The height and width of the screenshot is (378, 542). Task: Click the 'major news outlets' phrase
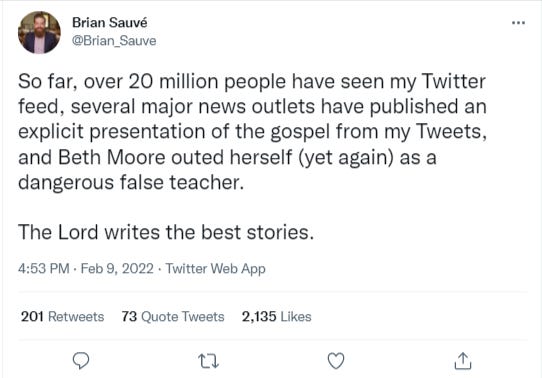(x=228, y=107)
